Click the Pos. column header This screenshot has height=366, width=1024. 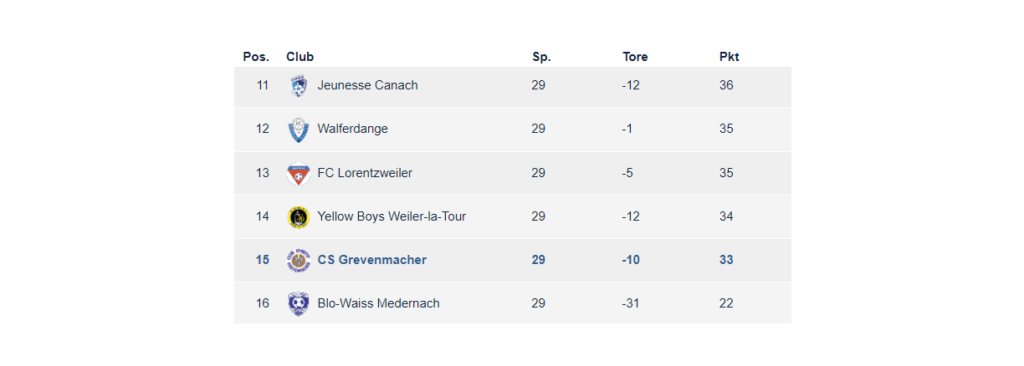(x=256, y=57)
